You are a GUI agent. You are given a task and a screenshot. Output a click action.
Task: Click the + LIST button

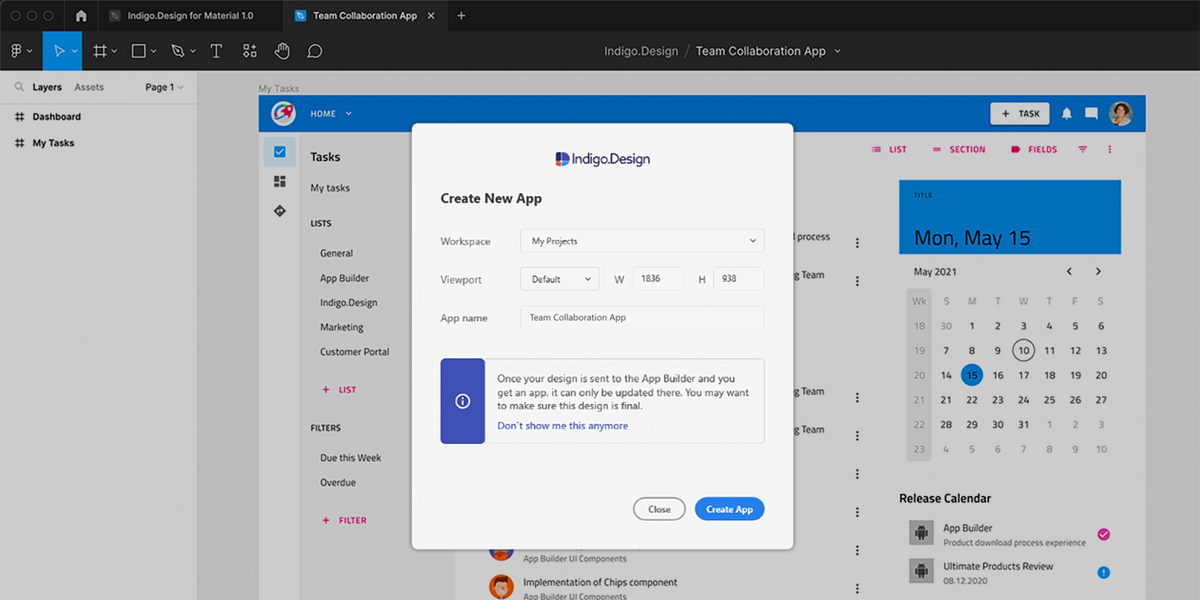click(339, 390)
